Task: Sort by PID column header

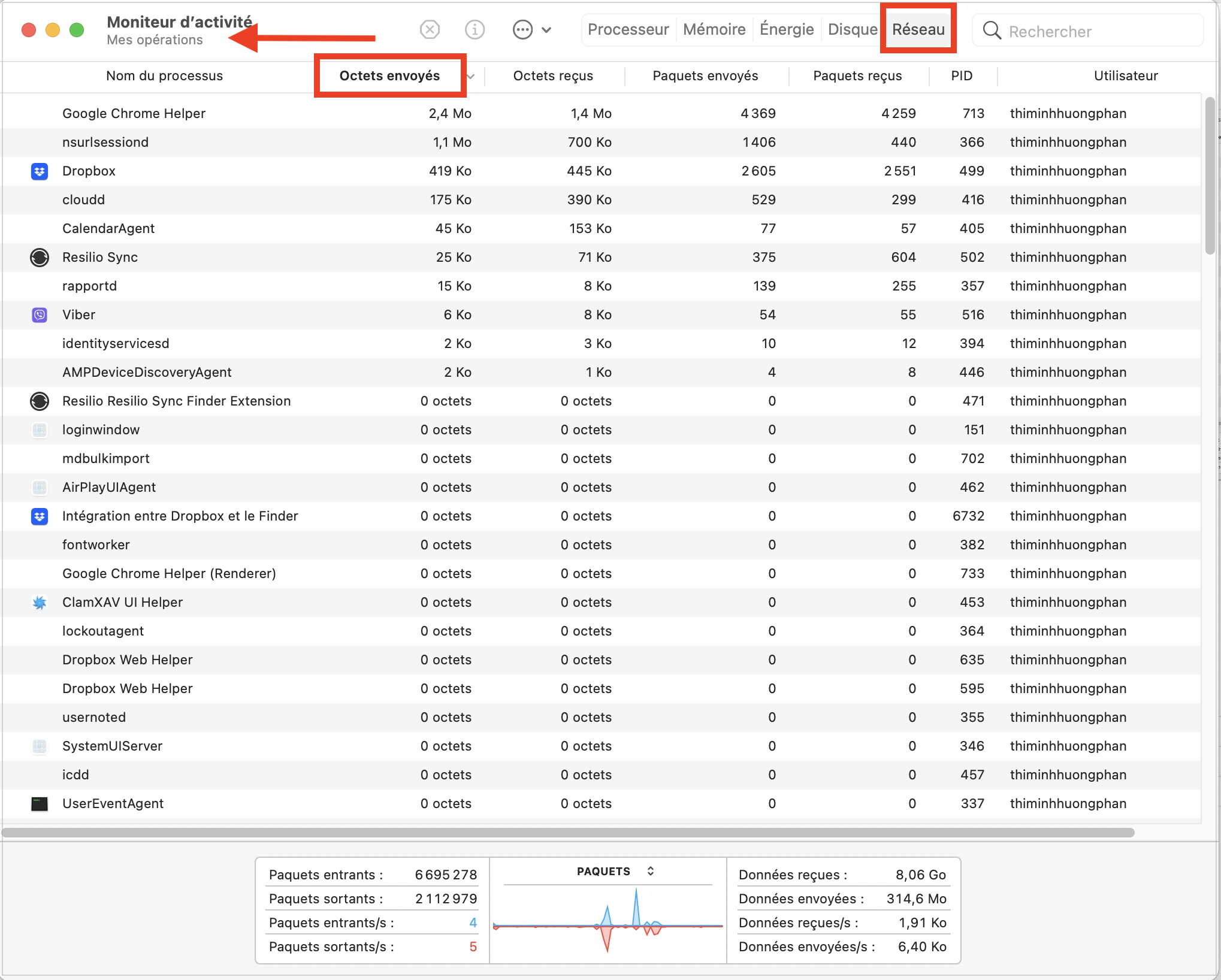Action: point(962,76)
